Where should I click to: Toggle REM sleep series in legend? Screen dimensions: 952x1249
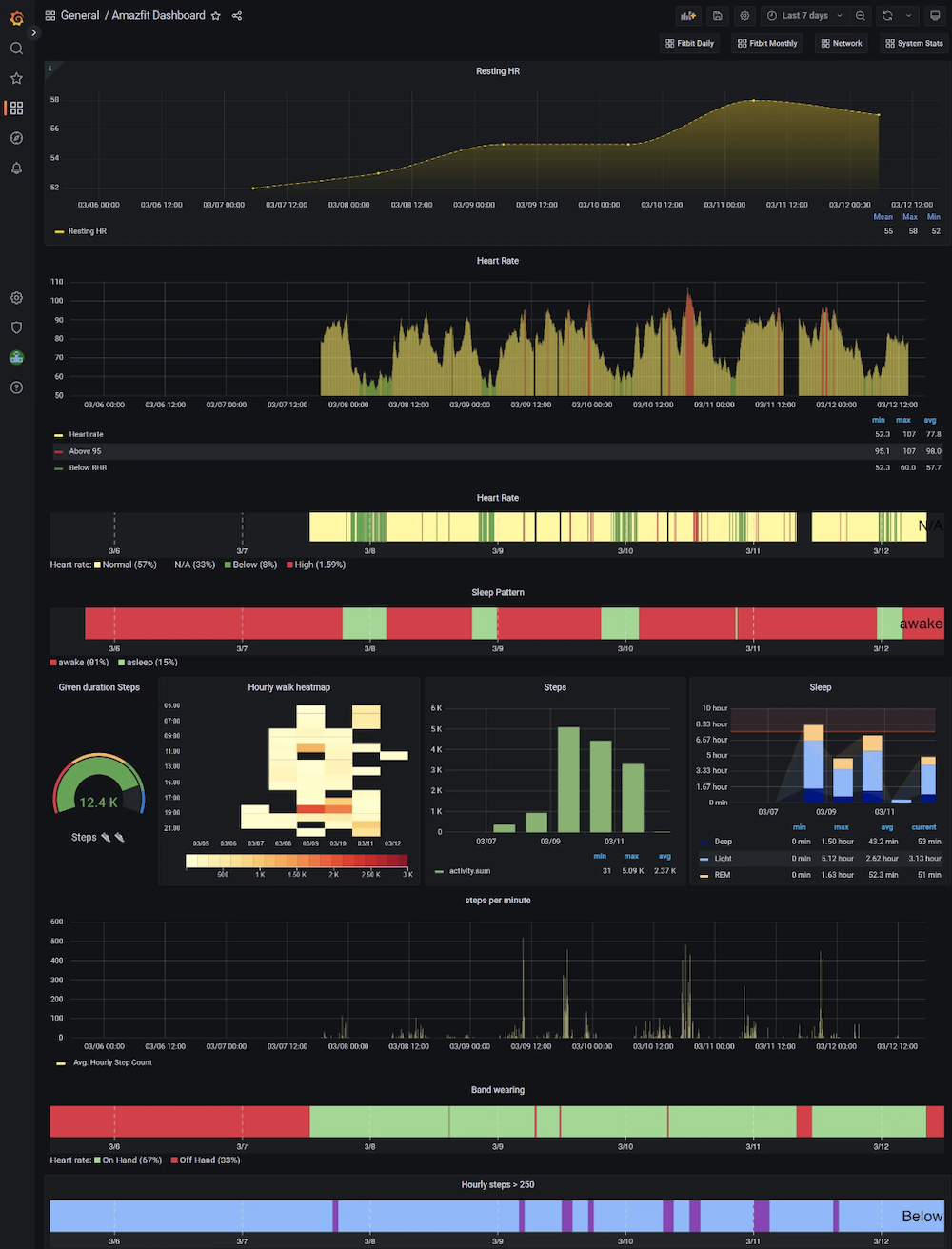tap(723, 875)
